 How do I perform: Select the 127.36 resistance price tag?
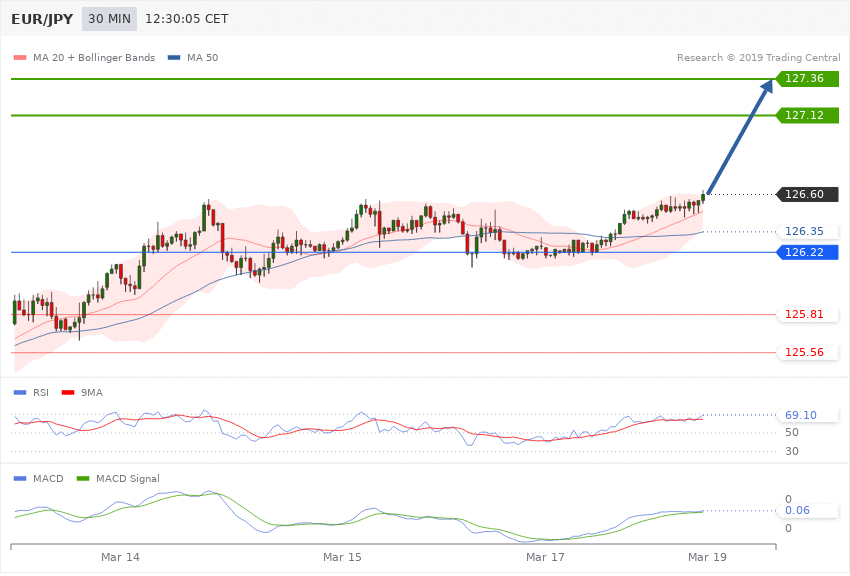click(x=808, y=79)
